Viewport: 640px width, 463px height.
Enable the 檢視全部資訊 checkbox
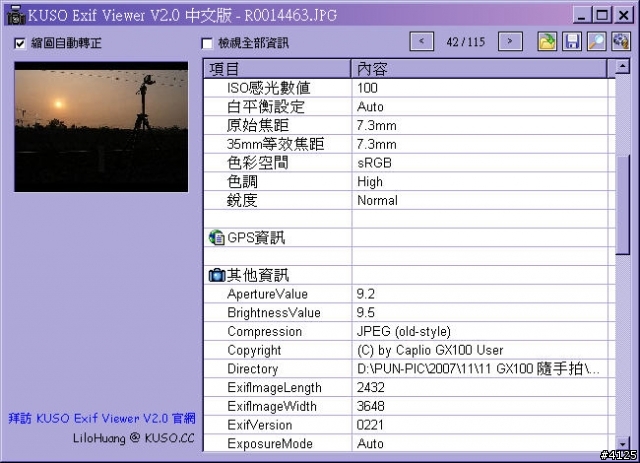207,43
